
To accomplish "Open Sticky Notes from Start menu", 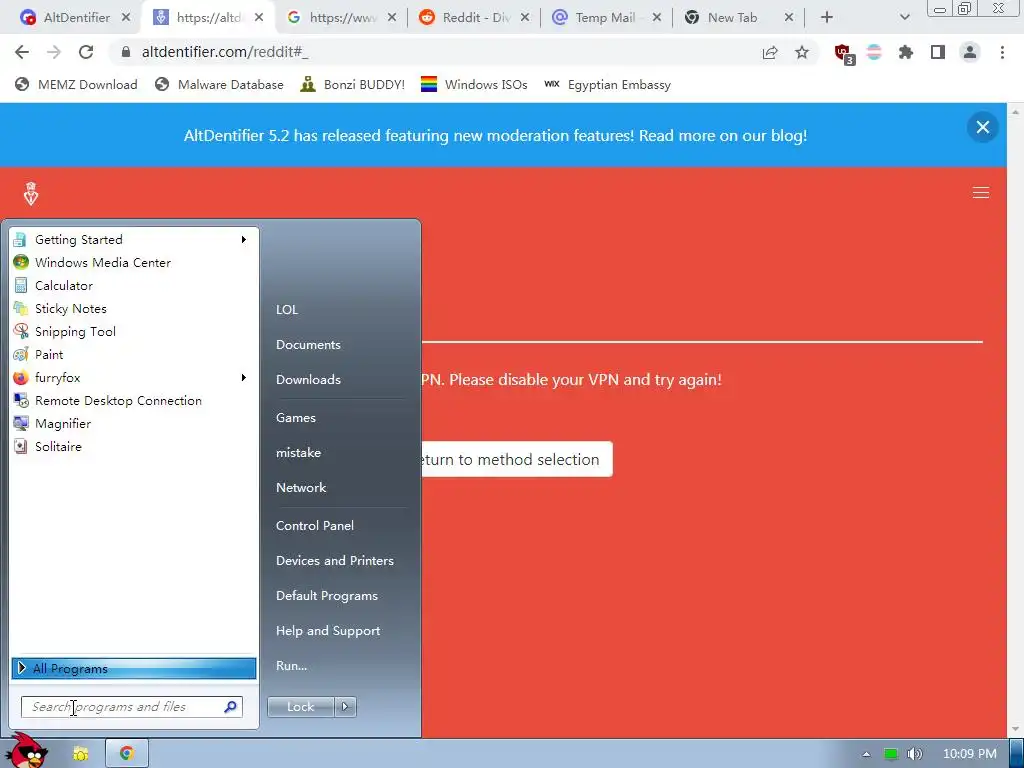I will (133, 308).
